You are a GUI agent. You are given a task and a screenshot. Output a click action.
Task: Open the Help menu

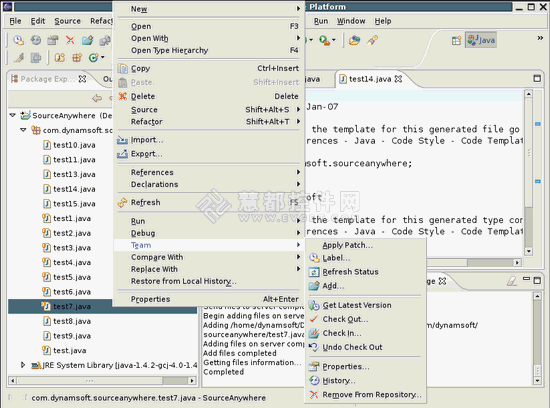pyautogui.click(x=383, y=21)
